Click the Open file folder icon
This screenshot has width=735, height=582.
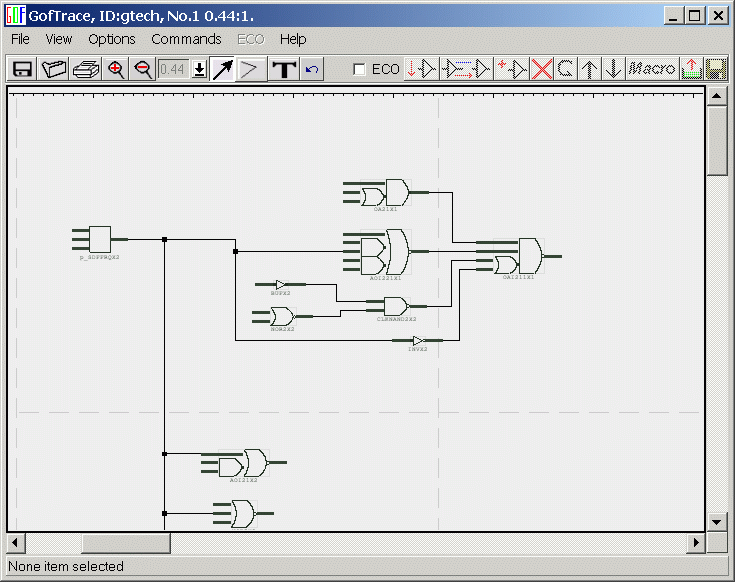[x=54, y=69]
